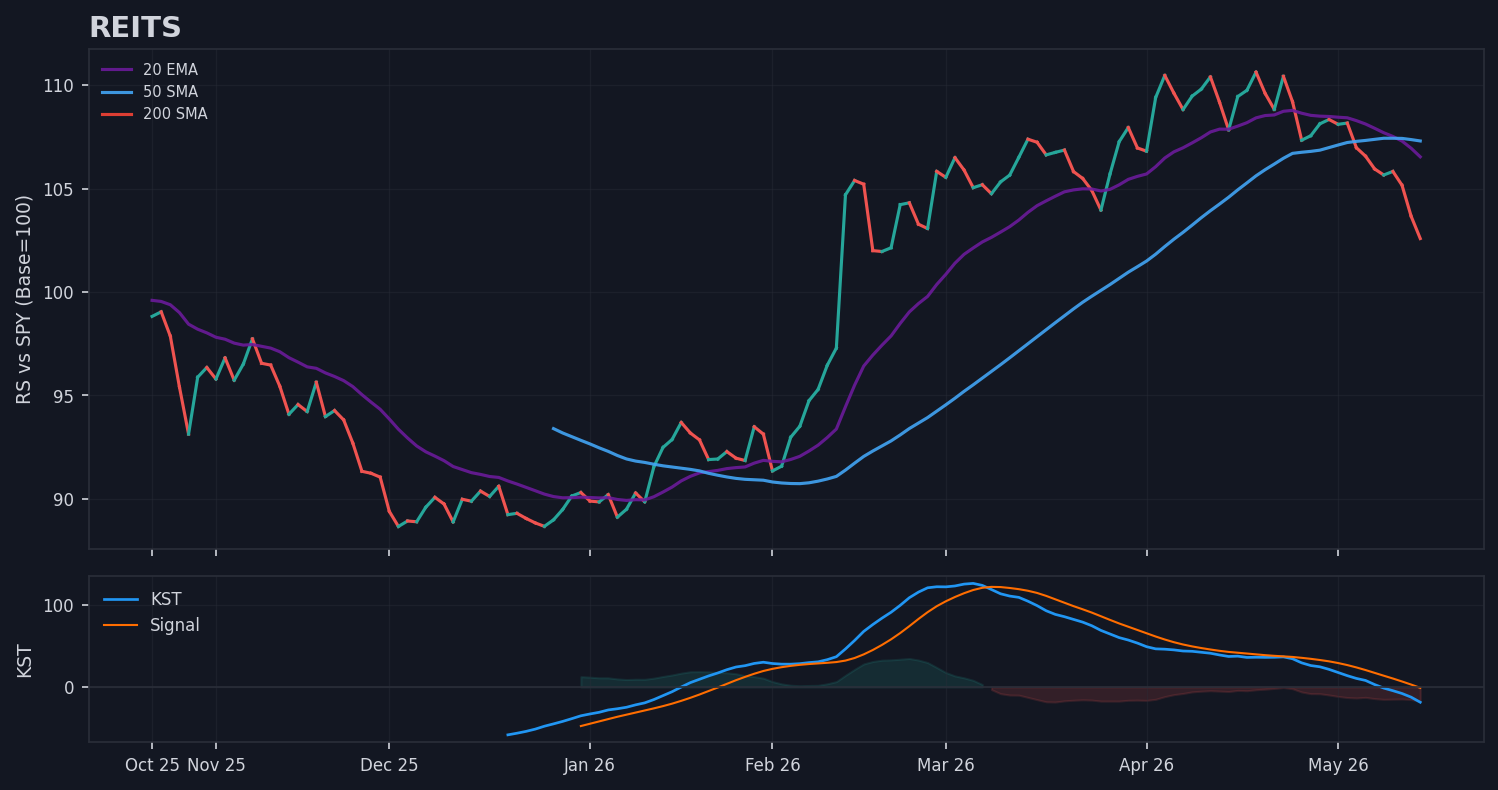
Task: Click the blue 50 SMA legend line sample
Action: [x=117, y=92]
